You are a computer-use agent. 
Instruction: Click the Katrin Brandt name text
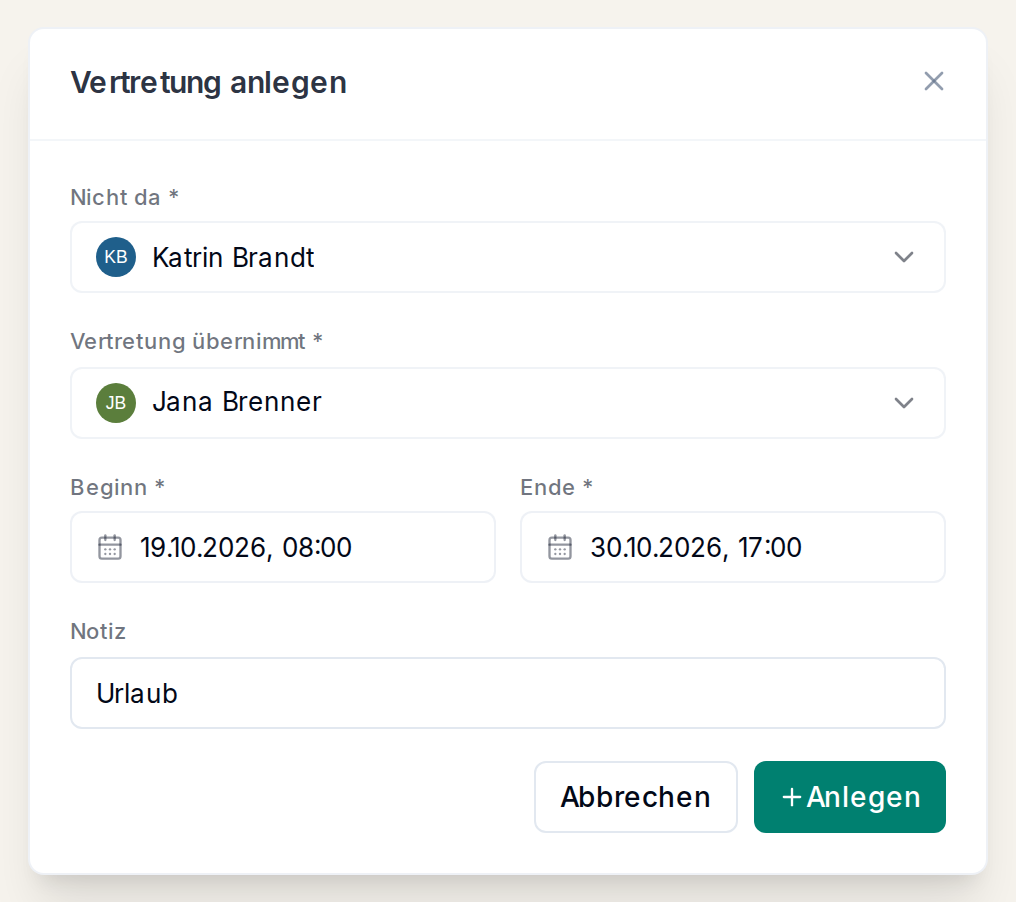(x=233, y=258)
